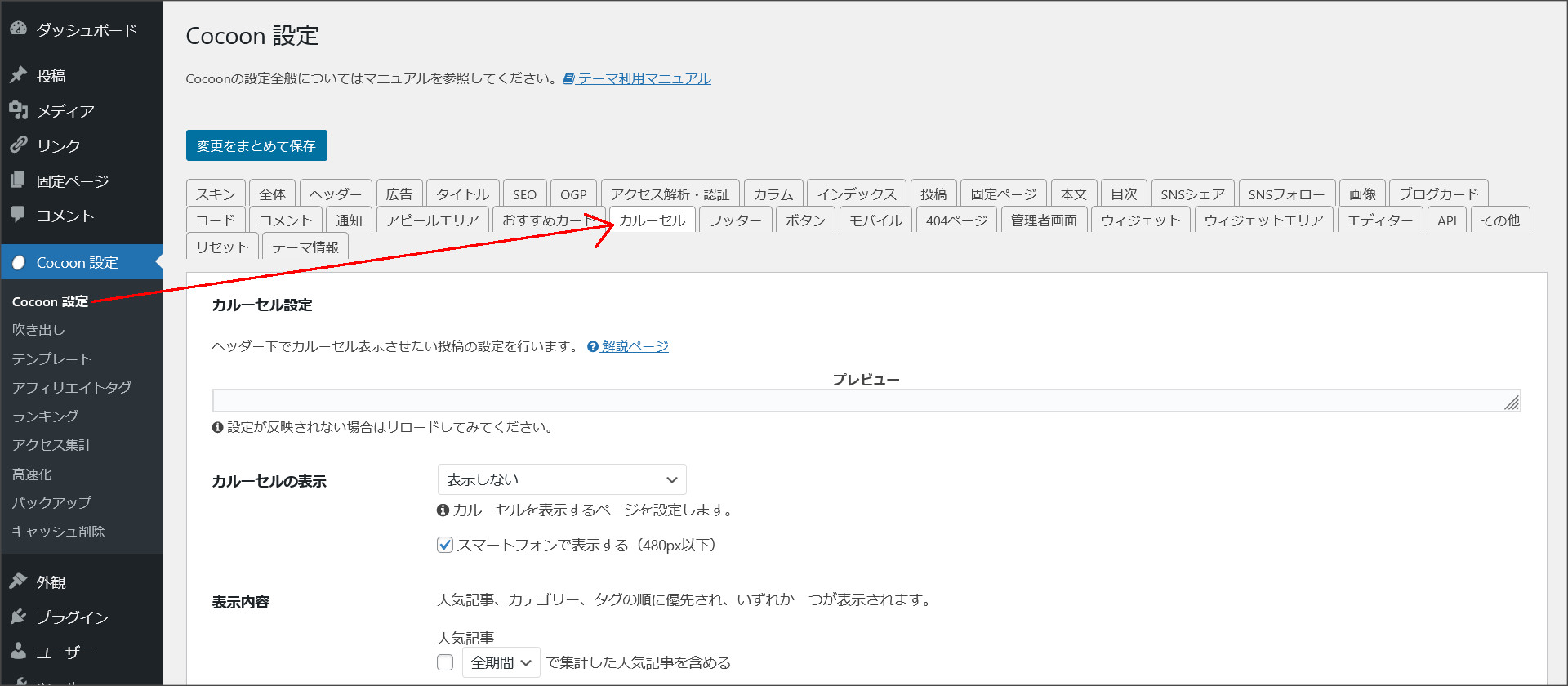Click the book icon before テーマ利用マニュアル
Screen dimensions: 1568x686
[x=568, y=78]
